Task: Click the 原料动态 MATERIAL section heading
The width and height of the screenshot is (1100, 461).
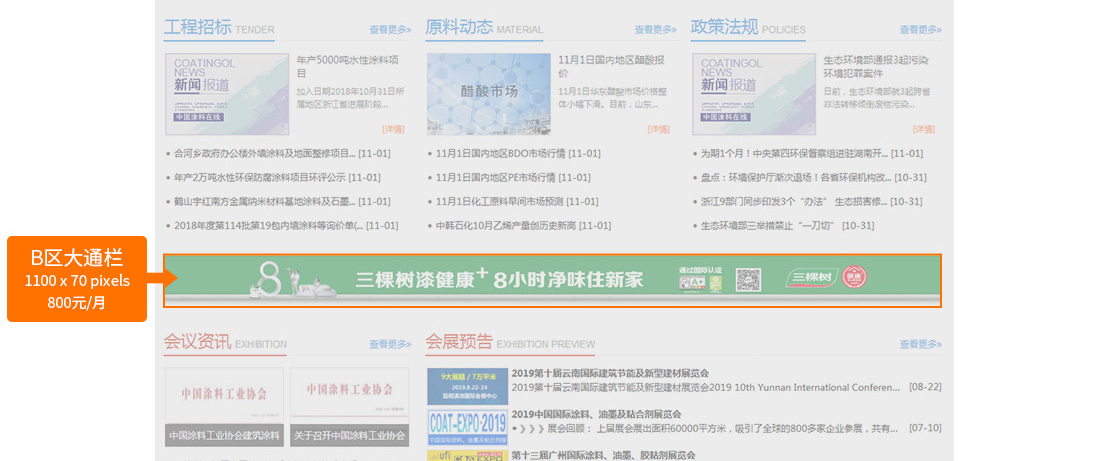Action: [x=483, y=28]
